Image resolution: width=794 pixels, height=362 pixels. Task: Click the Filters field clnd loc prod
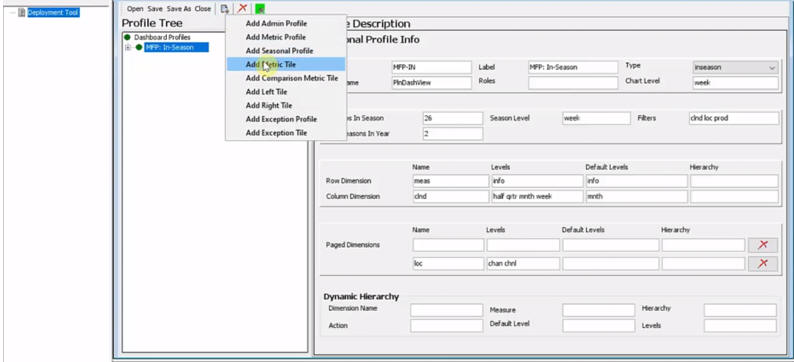(733, 118)
